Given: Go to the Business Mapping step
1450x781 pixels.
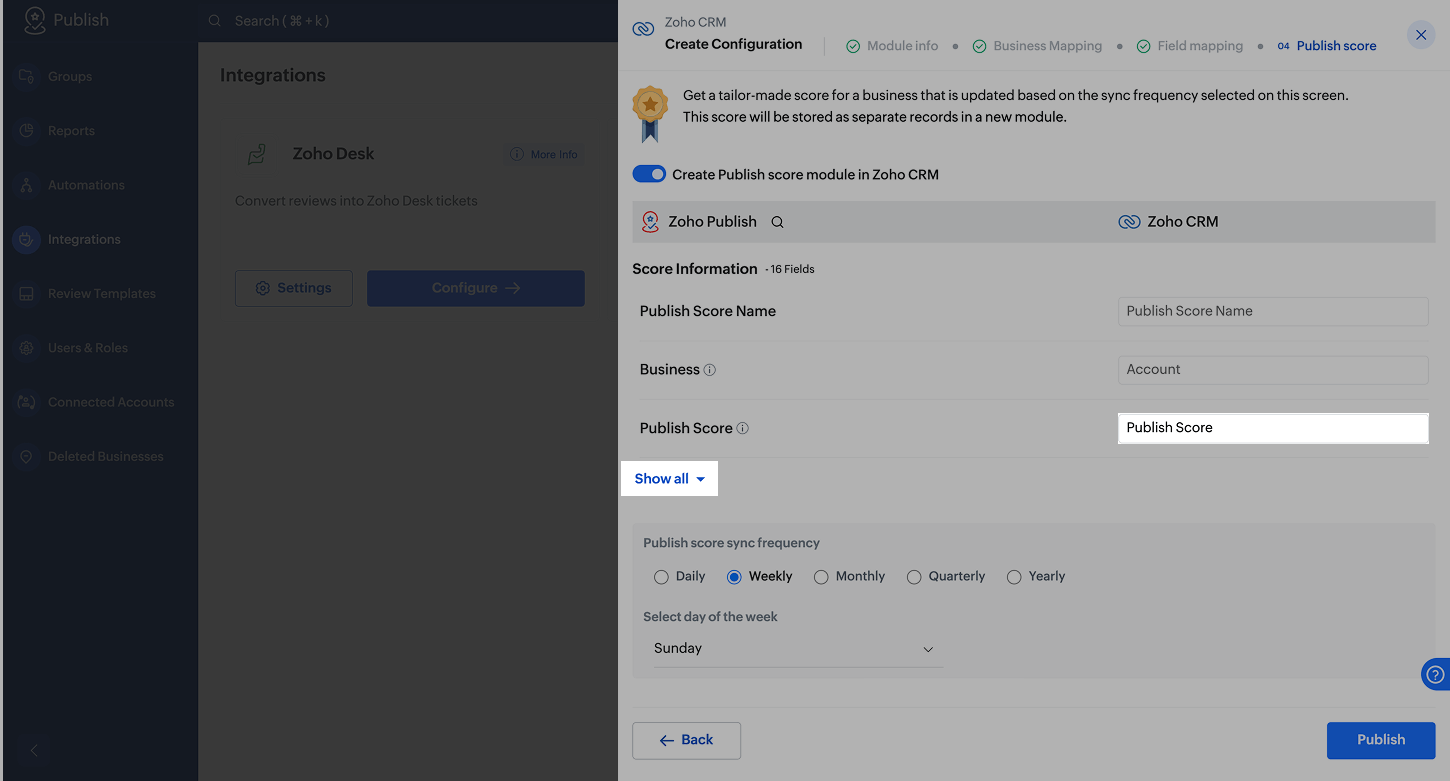Looking at the screenshot, I should [1037, 46].
